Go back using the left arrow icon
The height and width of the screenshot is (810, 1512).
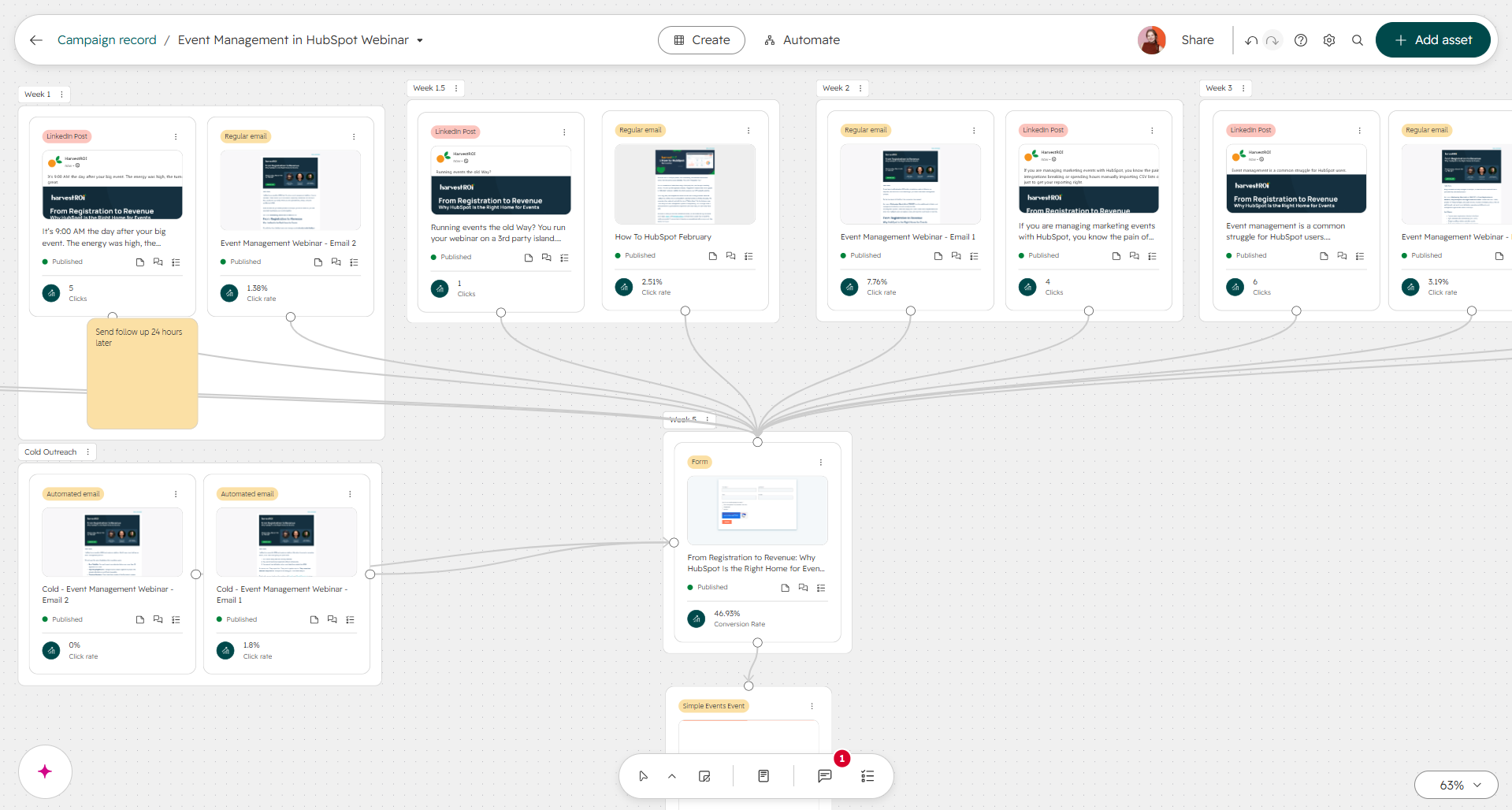click(36, 40)
